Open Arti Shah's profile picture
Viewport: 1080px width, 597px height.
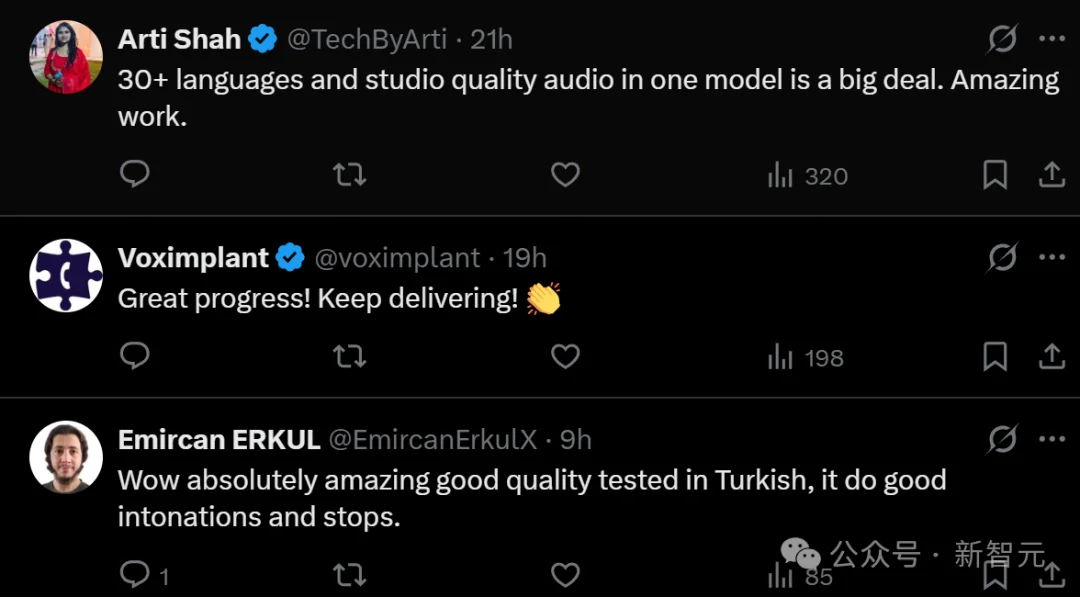pos(66,57)
